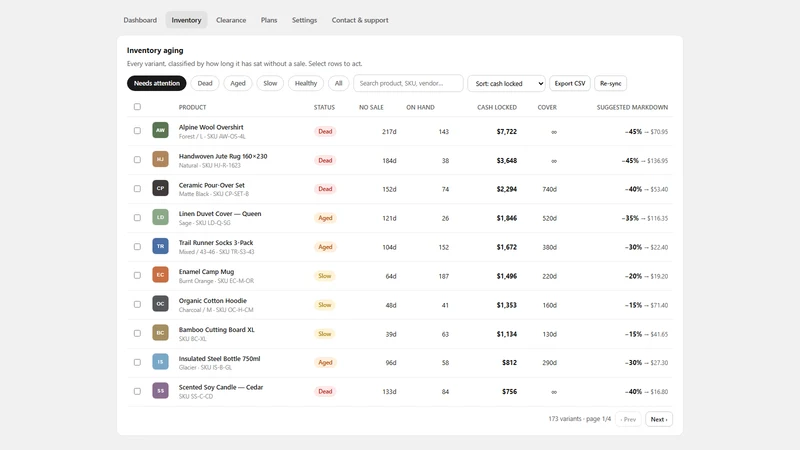Screen dimensions: 800x450
Task: Click the NO SALE column header
Action: tap(371, 107)
